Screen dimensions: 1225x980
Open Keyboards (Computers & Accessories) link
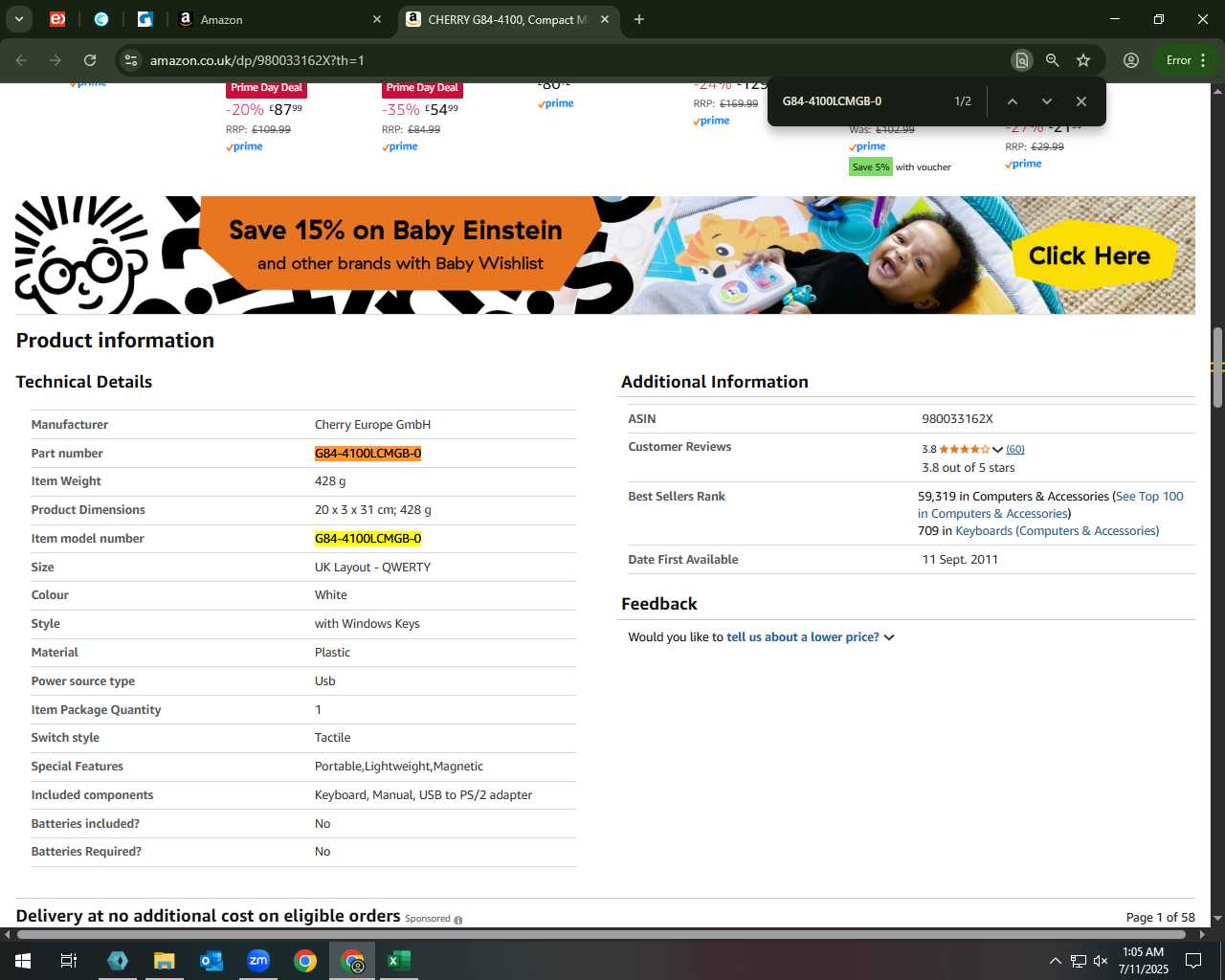tap(1057, 531)
